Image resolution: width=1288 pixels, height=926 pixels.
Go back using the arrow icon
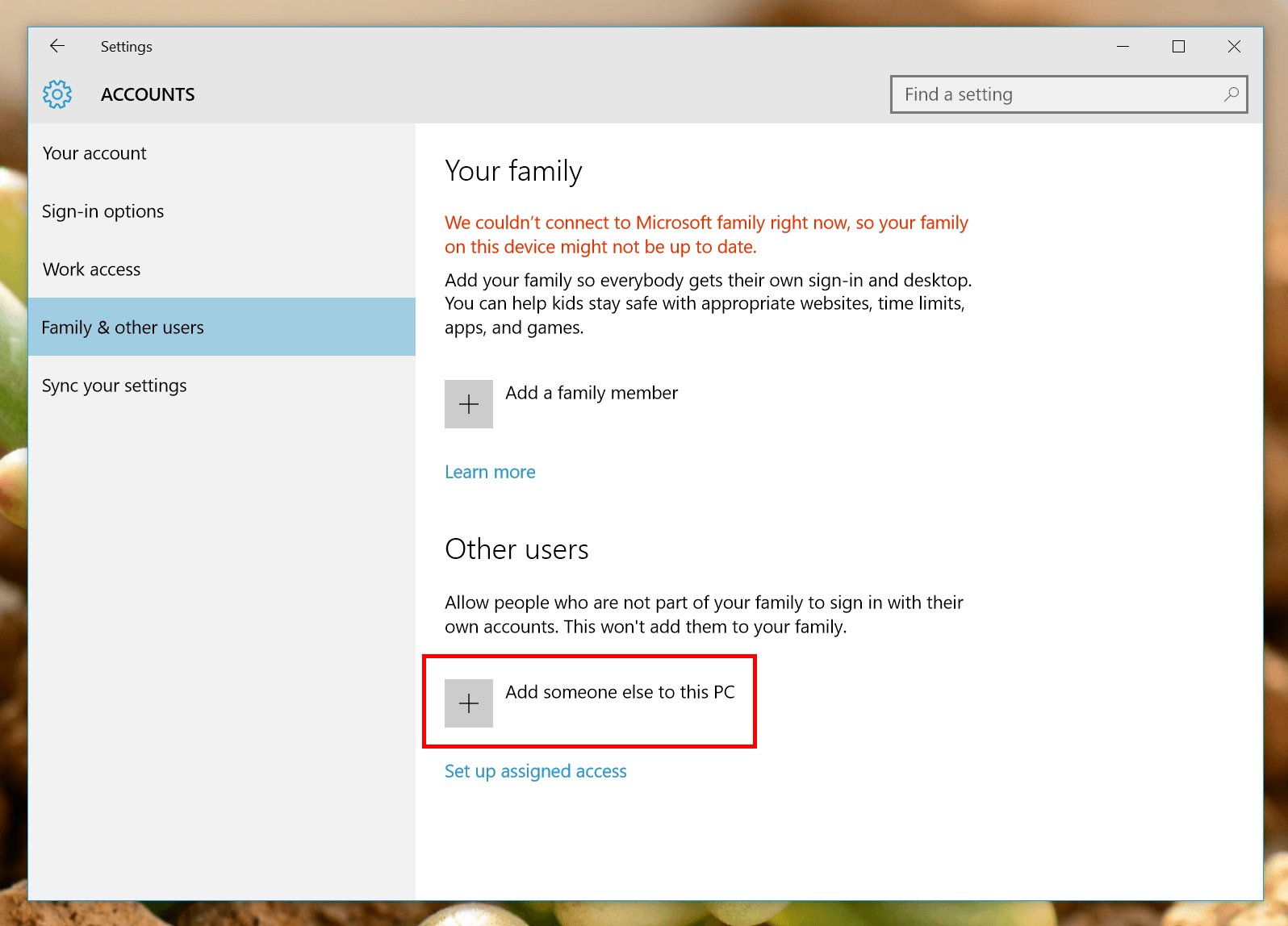point(57,46)
